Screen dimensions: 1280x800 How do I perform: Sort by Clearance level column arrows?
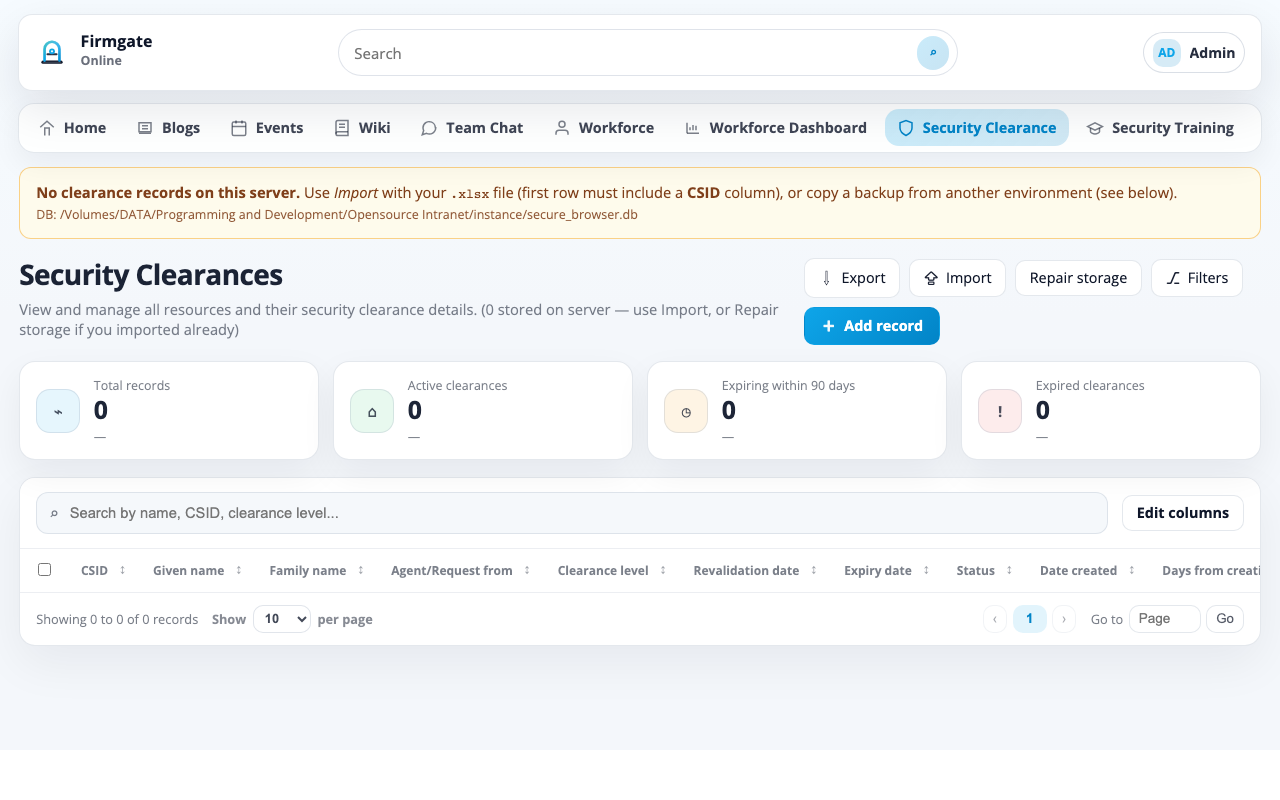(663, 570)
